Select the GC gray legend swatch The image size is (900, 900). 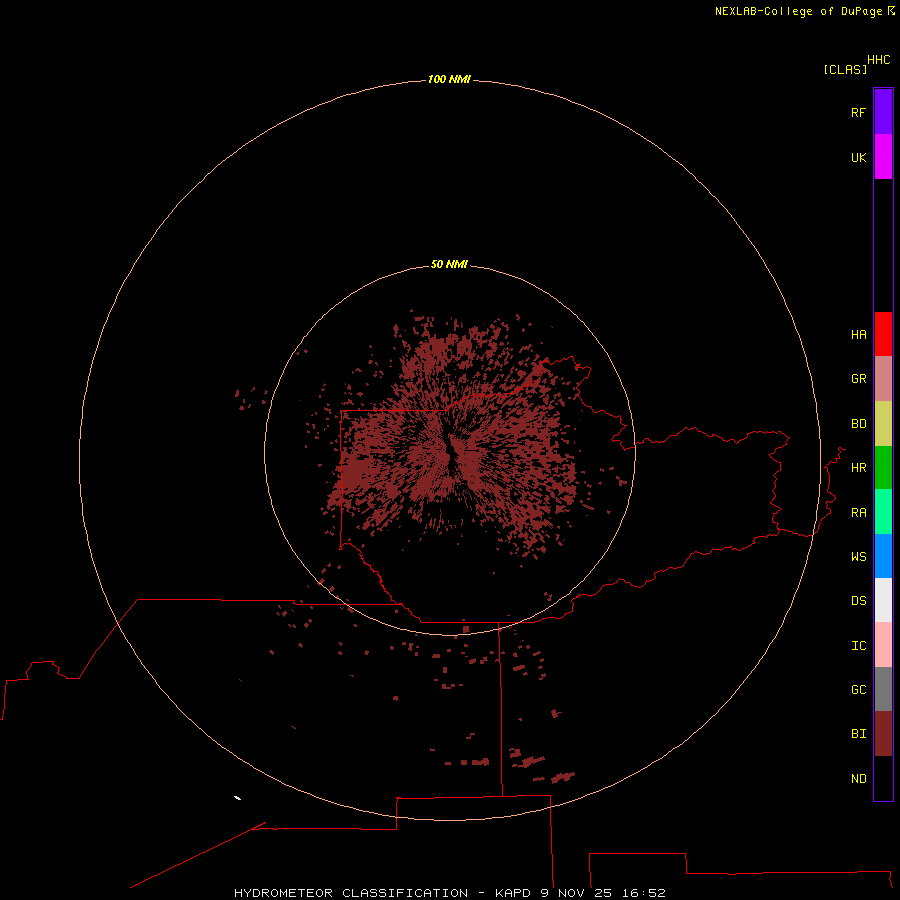(x=883, y=689)
